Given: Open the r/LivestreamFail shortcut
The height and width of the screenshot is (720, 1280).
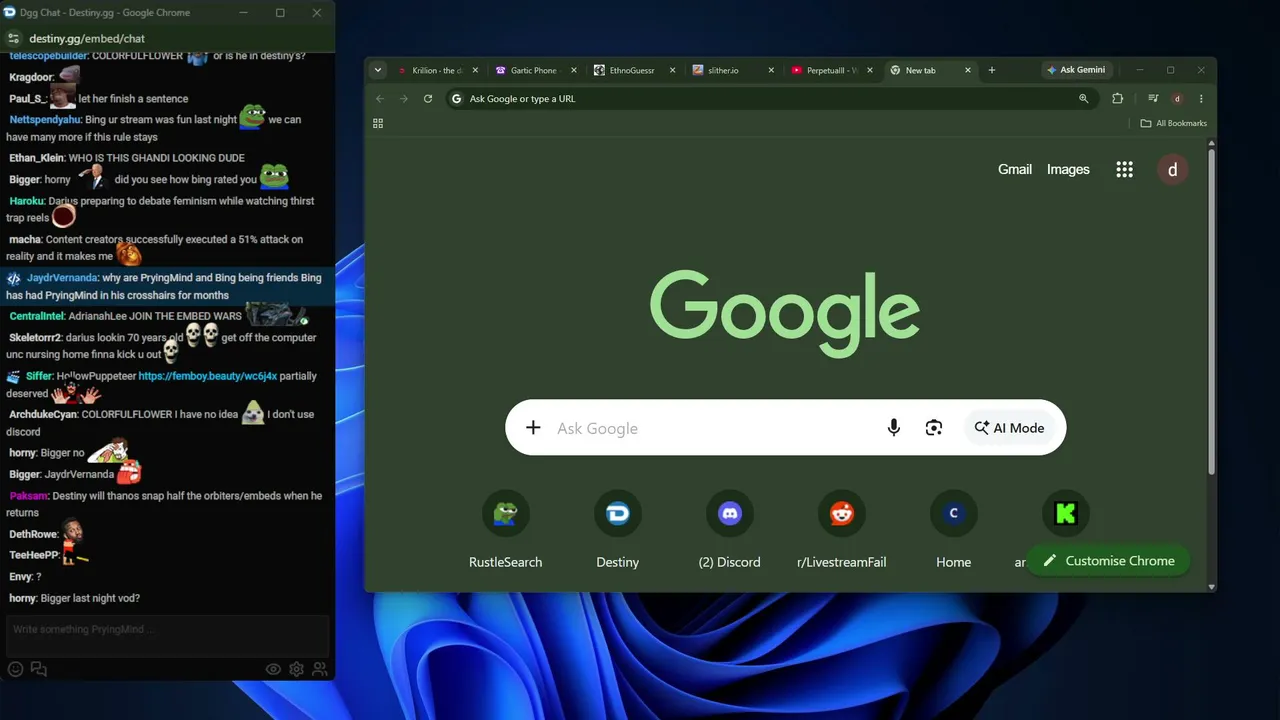Looking at the screenshot, I should tap(842, 531).
